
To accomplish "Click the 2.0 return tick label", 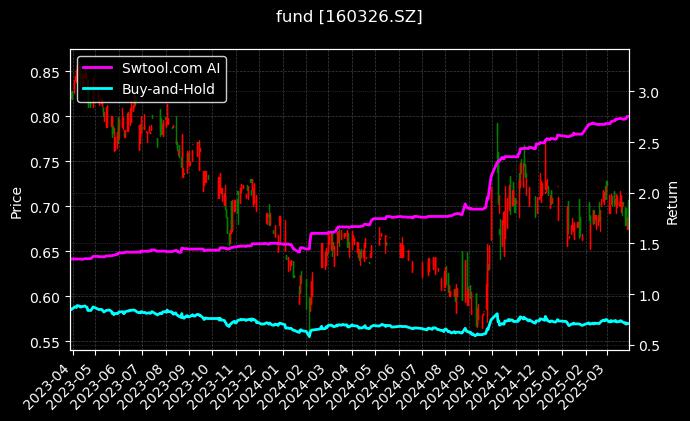I will pos(647,194).
